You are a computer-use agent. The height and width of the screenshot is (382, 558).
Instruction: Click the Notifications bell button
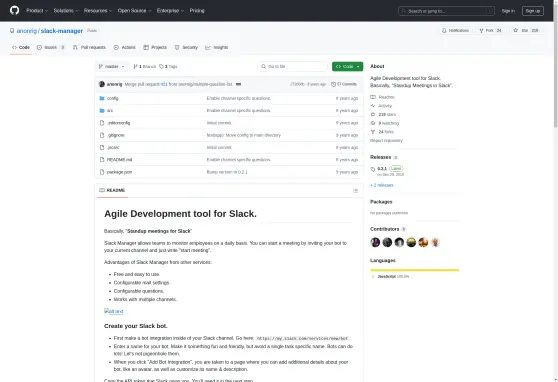point(455,31)
